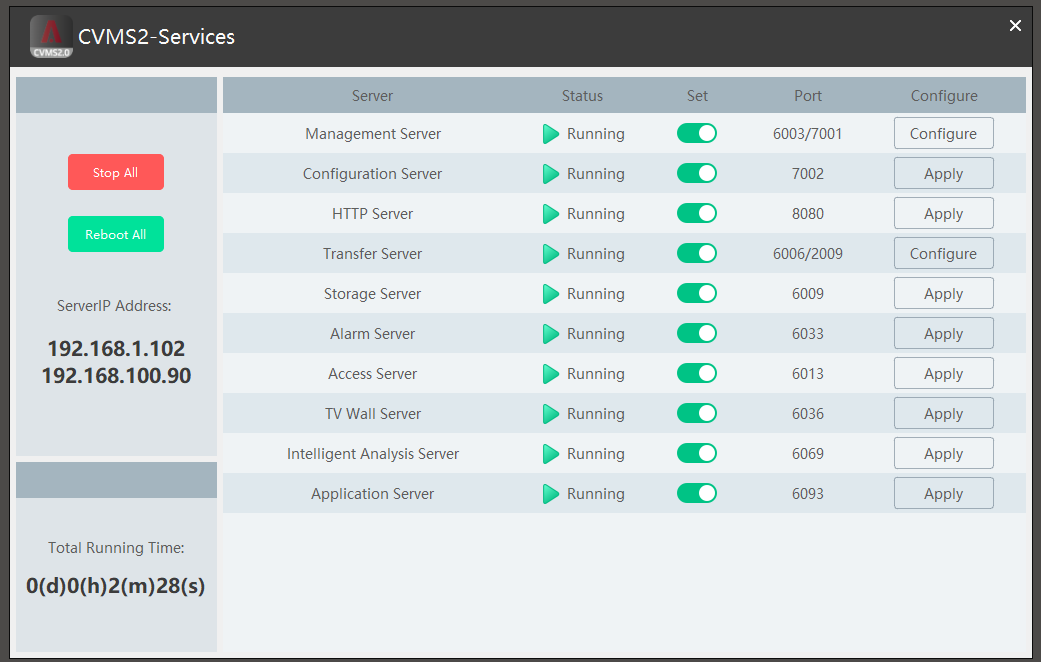
Task: Edit the Configuration Server port 7002
Action: [807, 173]
